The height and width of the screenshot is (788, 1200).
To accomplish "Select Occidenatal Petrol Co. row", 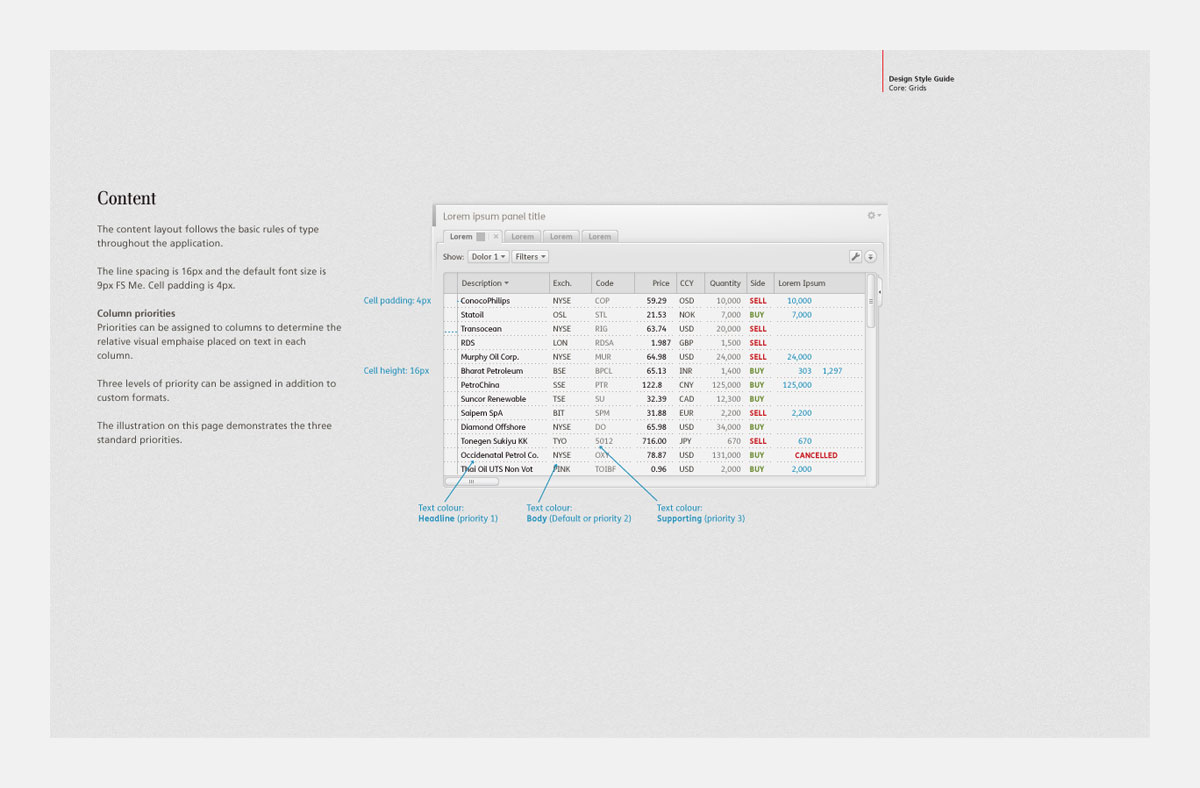I will (x=654, y=454).
